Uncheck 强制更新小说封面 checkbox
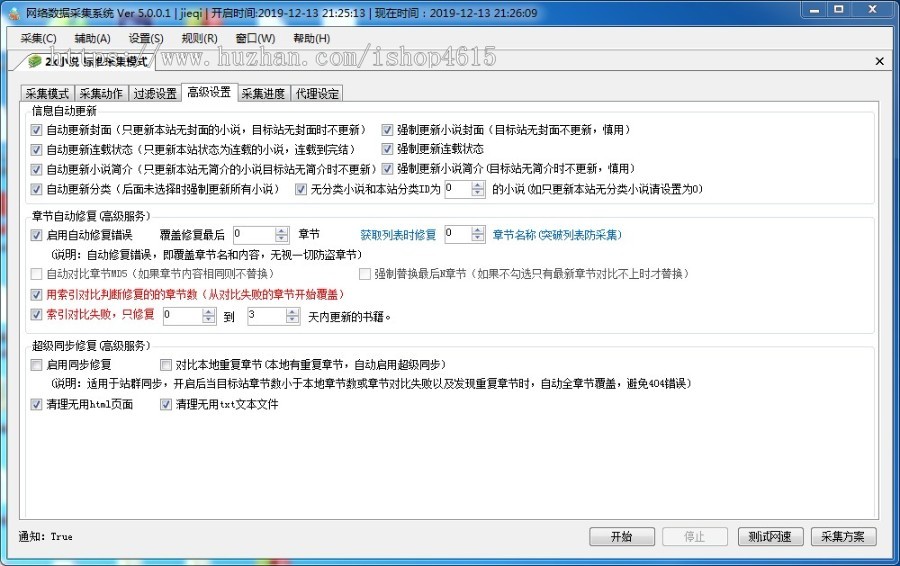900x566 pixels. 387,130
